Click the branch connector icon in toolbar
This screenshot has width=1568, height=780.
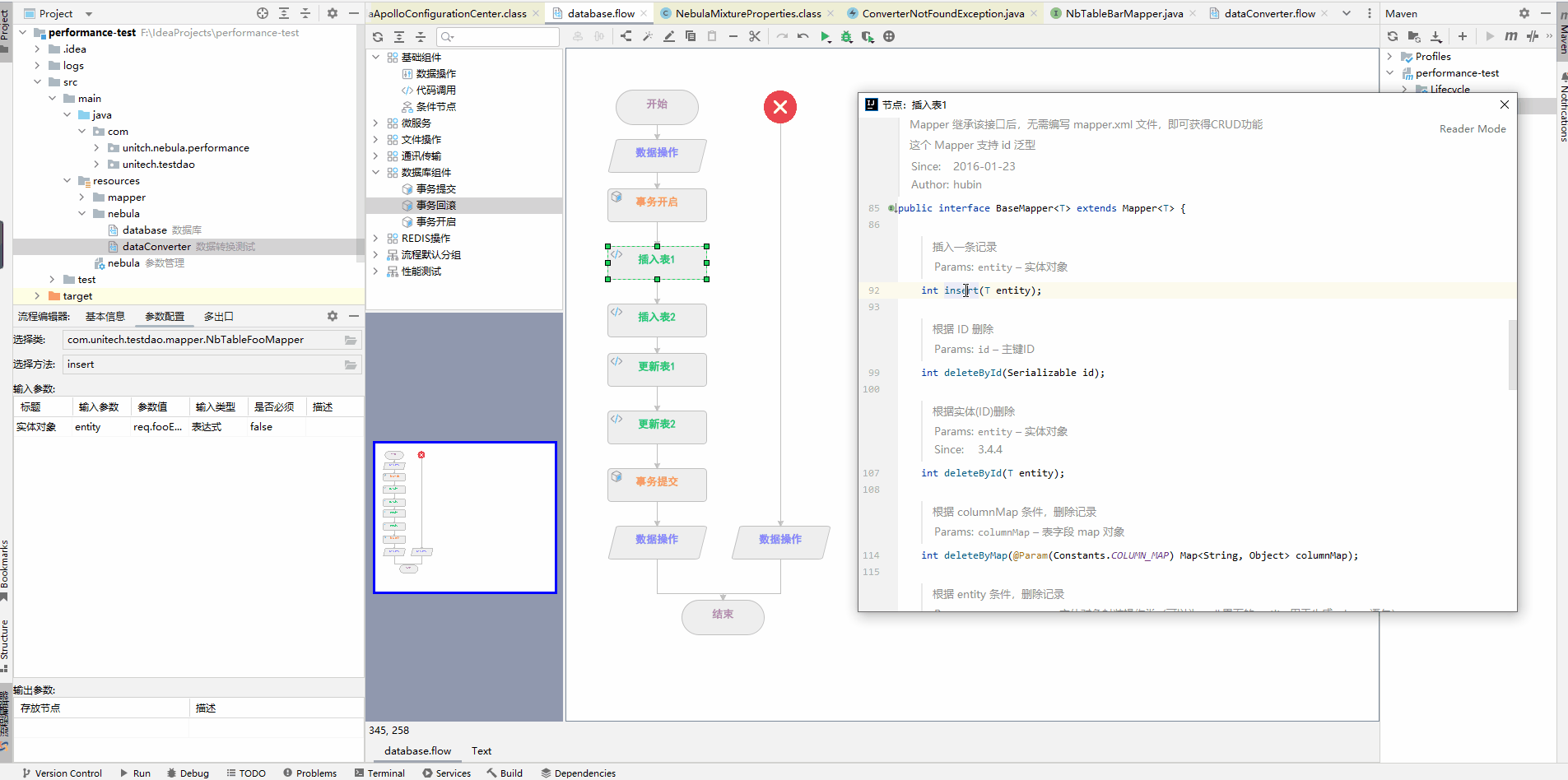[626, 37]
